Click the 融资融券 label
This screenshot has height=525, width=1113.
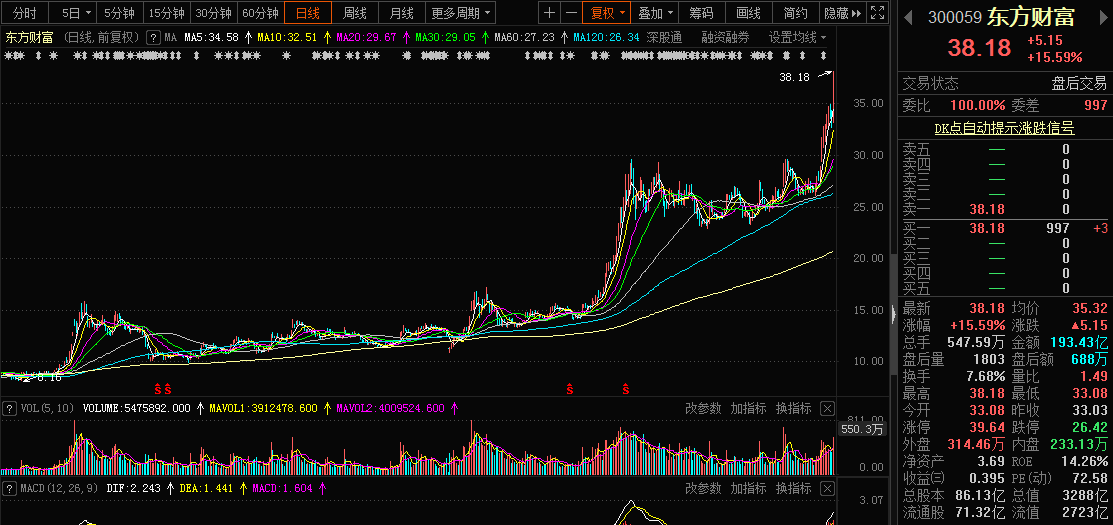(725, 38)
